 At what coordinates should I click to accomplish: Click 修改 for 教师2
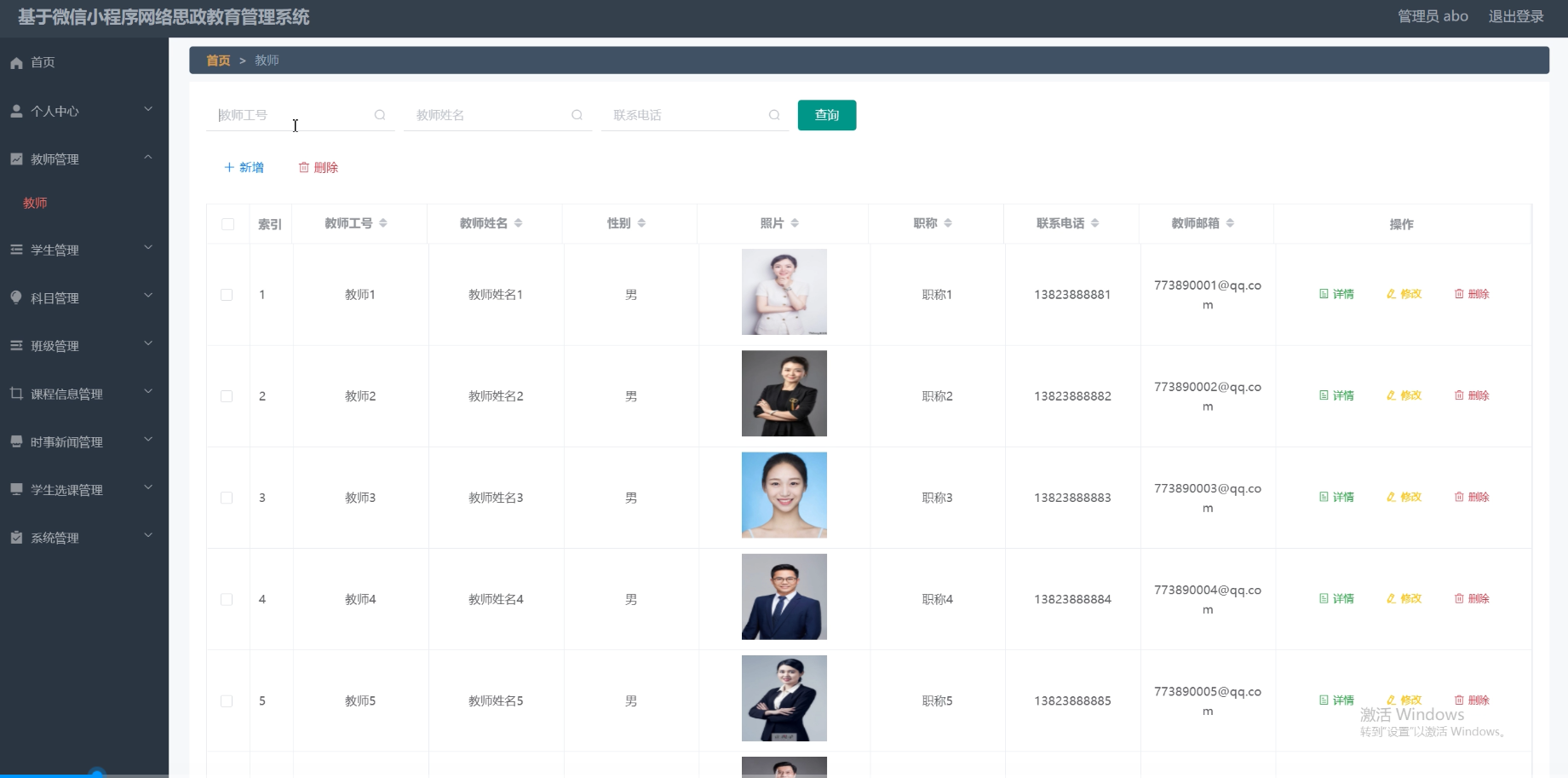click(1404, 395)
